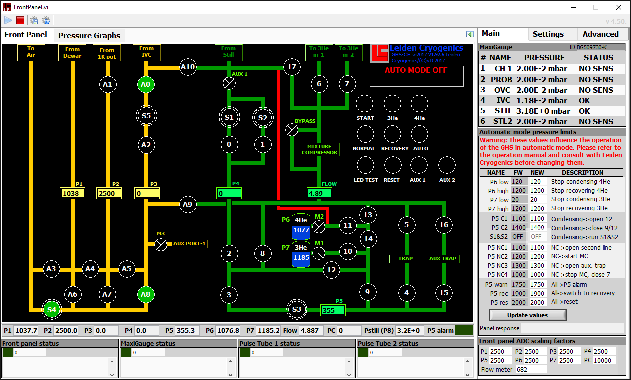The image size is (631, 380).
Task: Toggle the AUX 2 round button
Action: click(446, 165)
